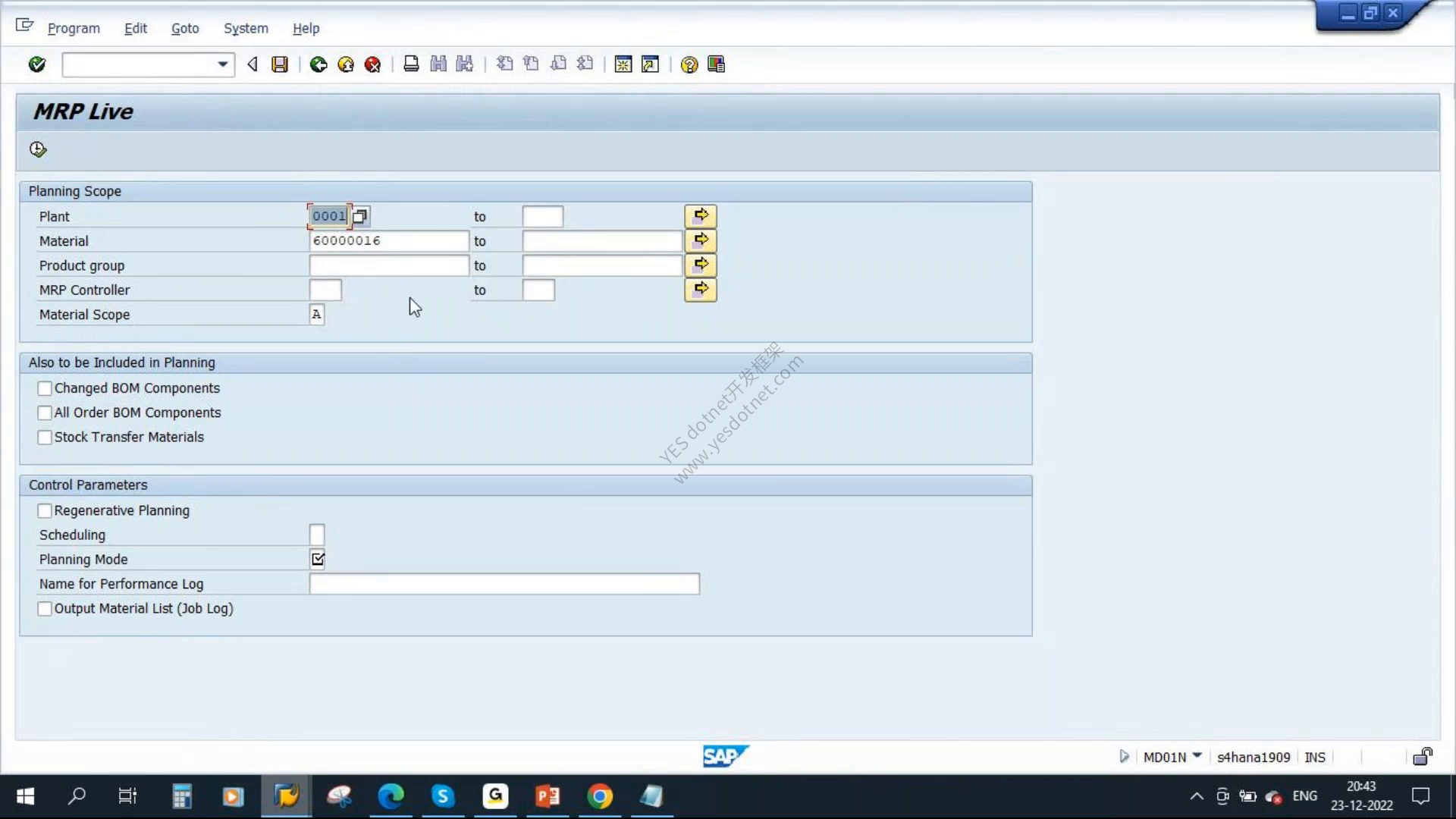This screenshot has width=1456, height=819.
Task: Click the Name for Performance Log field
Action: (x=504, y=584)
